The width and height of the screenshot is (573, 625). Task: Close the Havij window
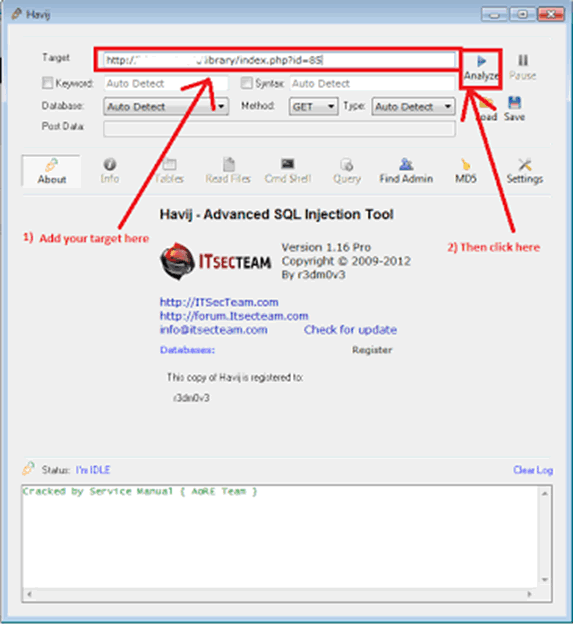[x=551, y=14]
